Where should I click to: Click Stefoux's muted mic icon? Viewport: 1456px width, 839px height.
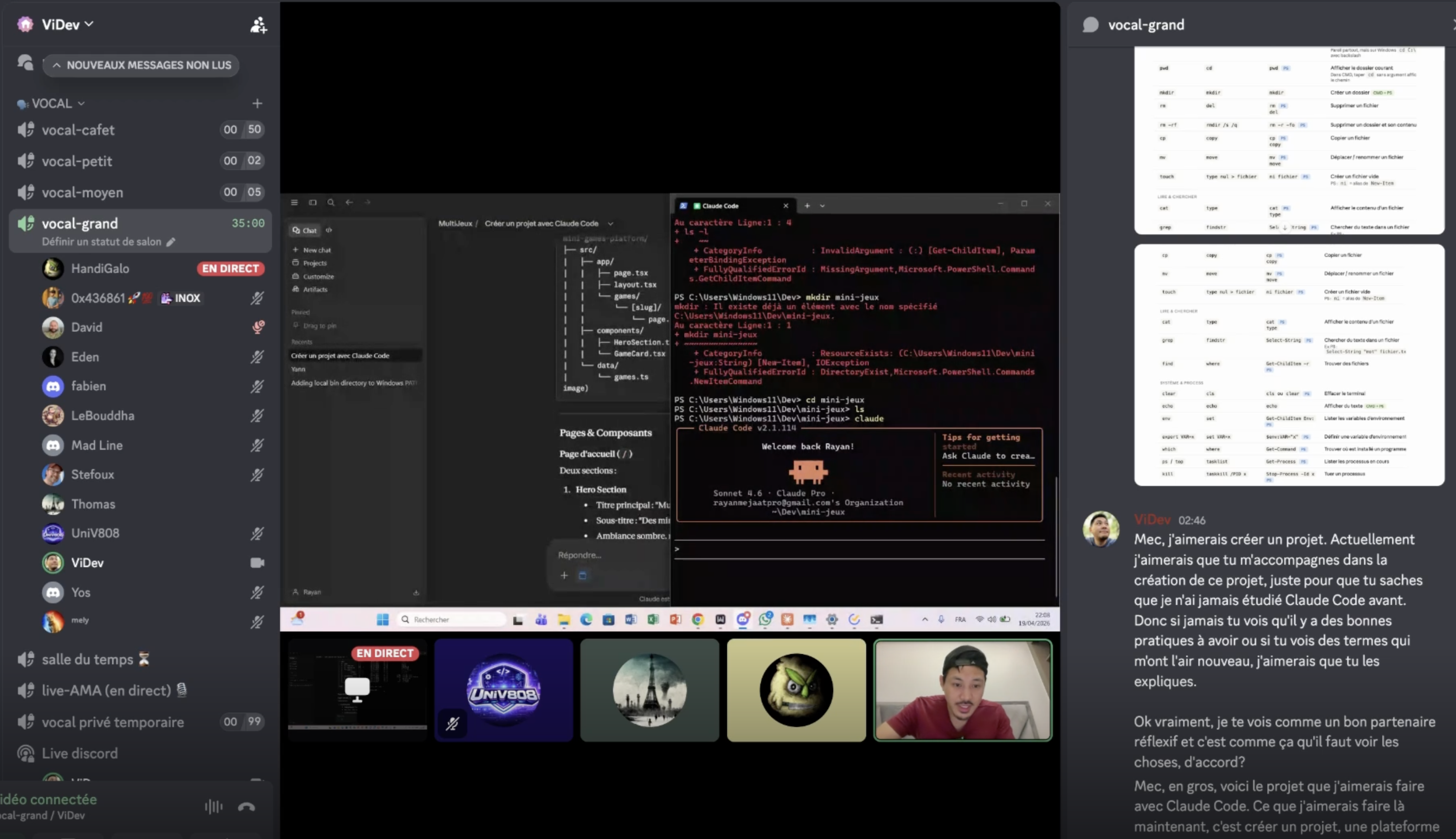(257, 475)
